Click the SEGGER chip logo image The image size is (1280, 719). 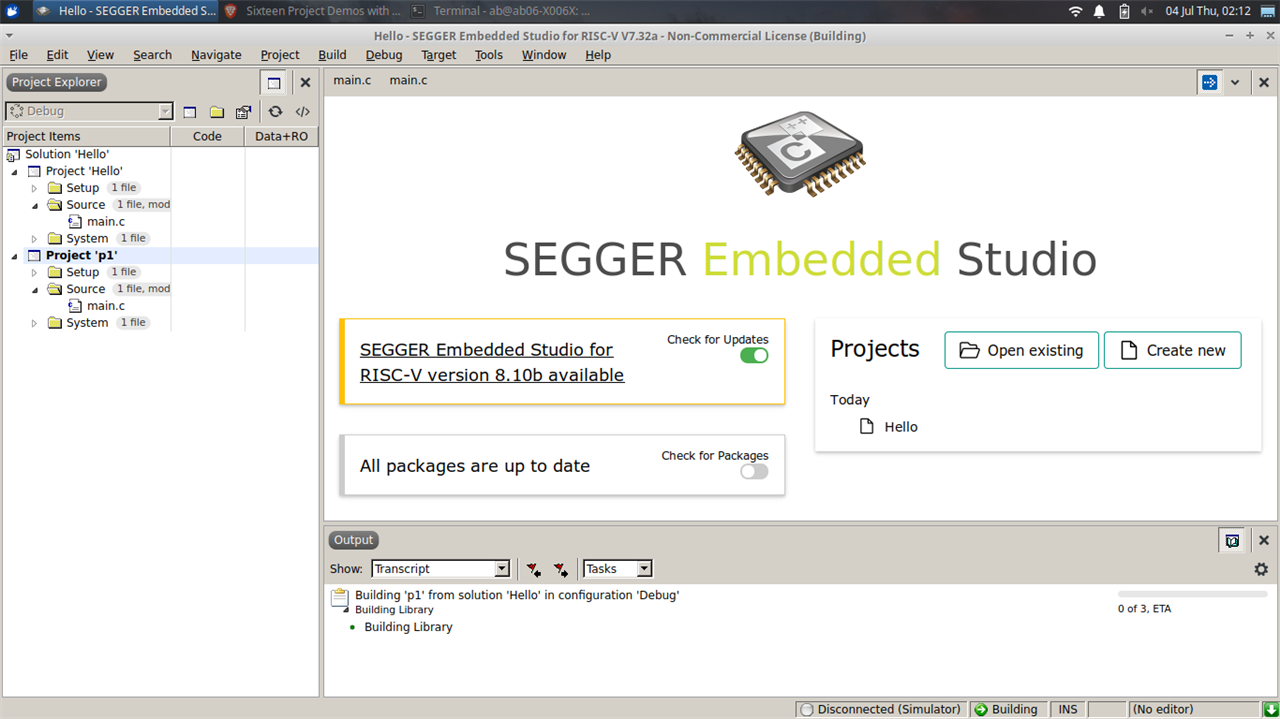coord(800,155)
